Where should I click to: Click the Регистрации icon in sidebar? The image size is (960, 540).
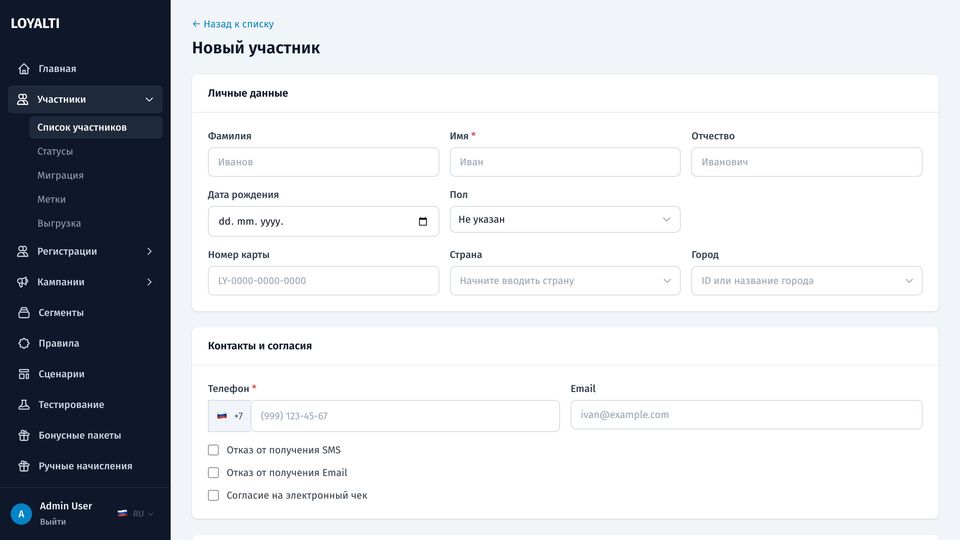click(23, 252)
